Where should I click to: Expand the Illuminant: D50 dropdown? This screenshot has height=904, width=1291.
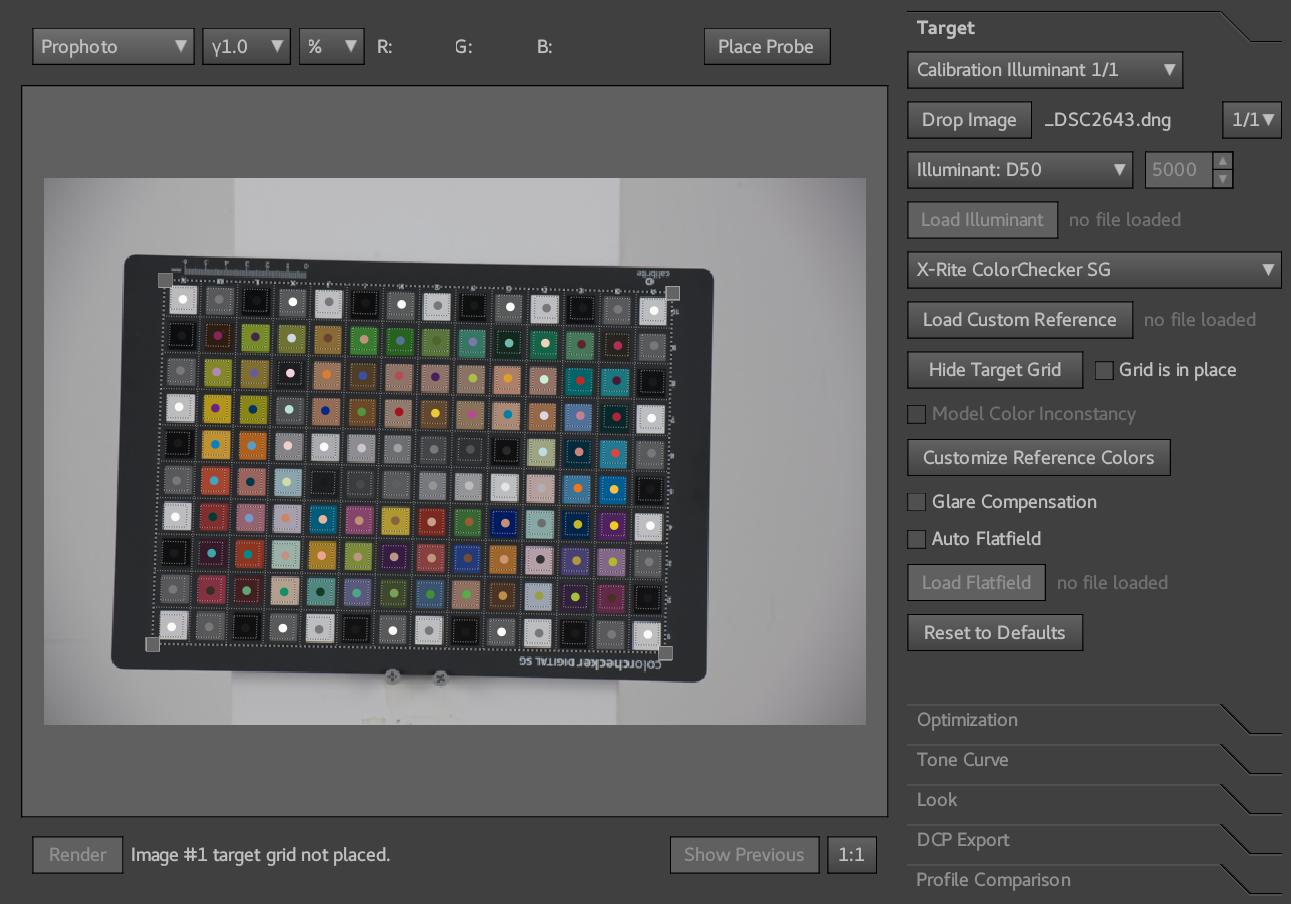1019,170
